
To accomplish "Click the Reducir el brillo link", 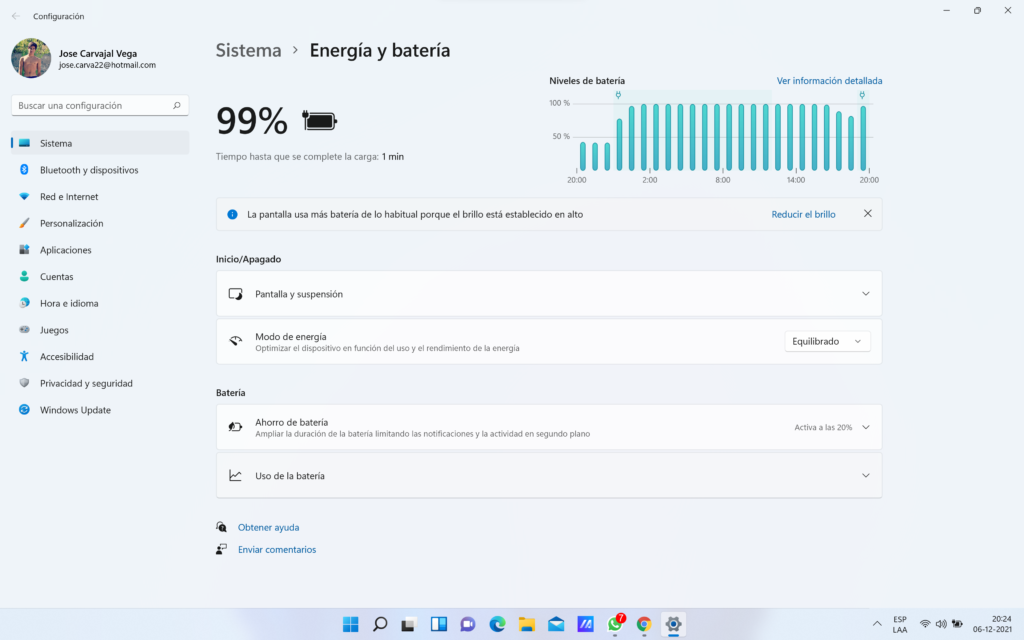I will click(x=803, y=214).
